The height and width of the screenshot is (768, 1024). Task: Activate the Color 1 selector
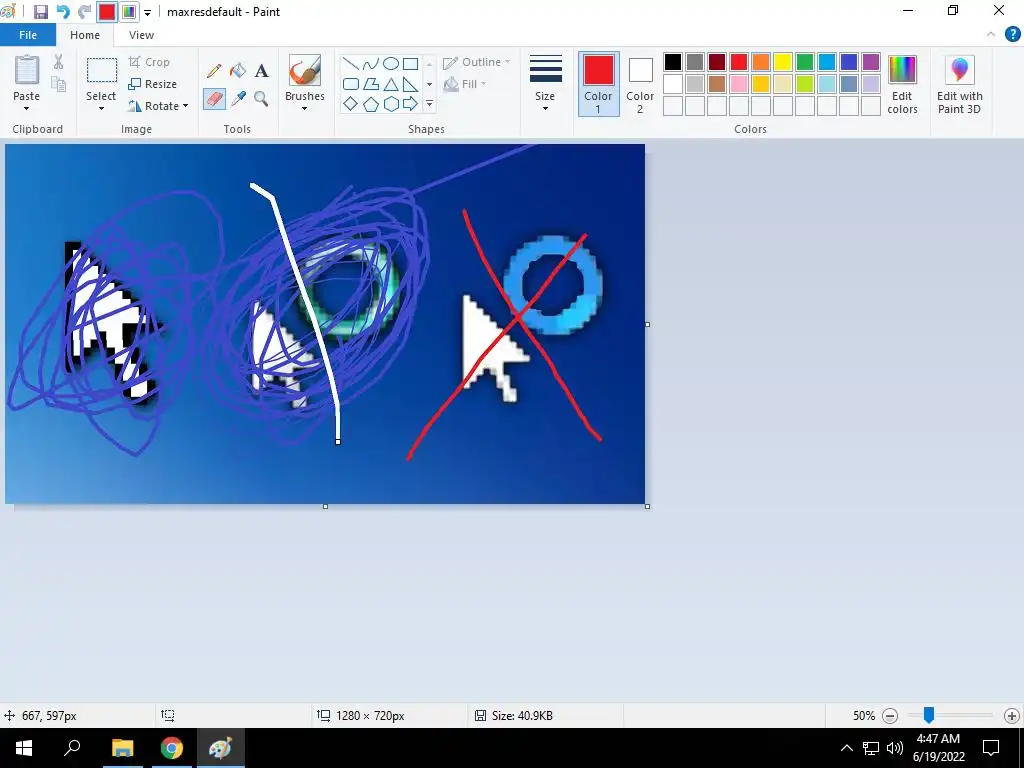(598, 84)
